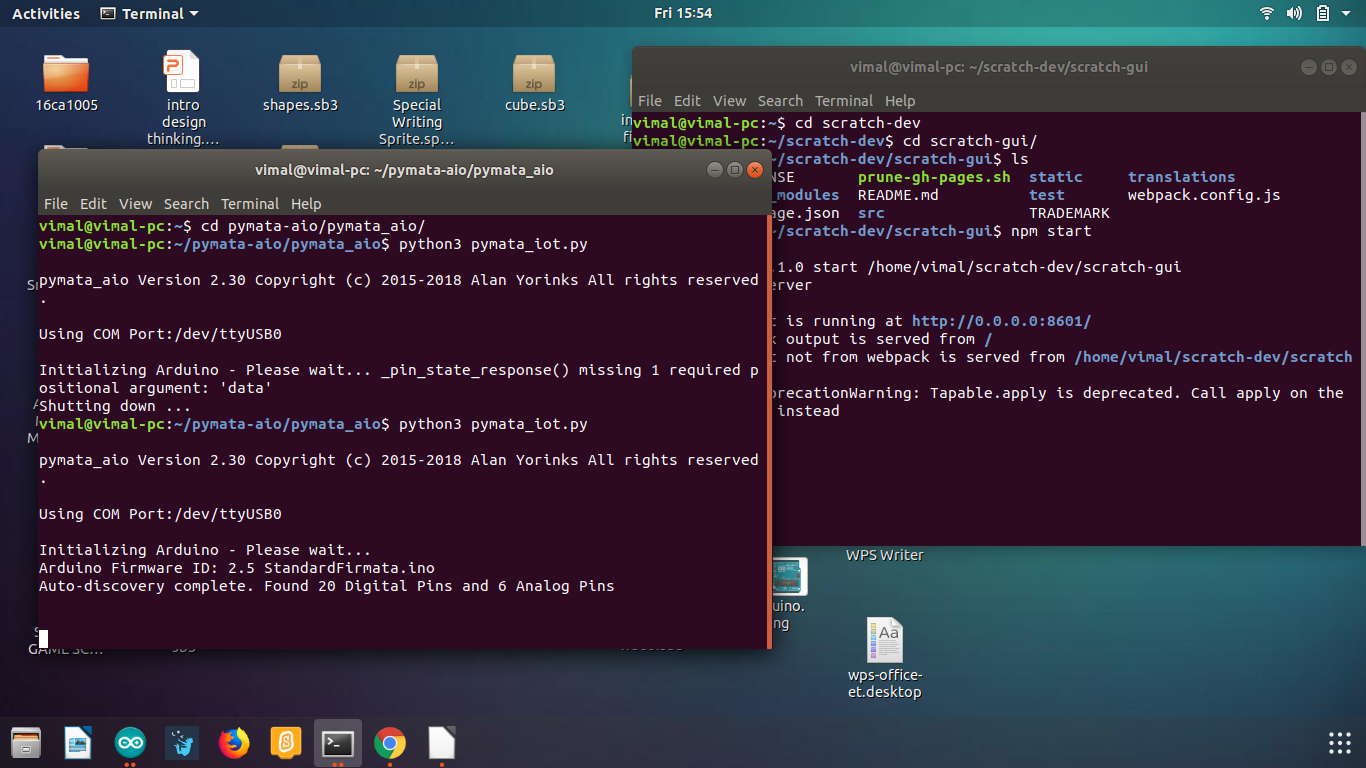Launch Firefox from the dock
1366x768 pixels.
point(234,743)
